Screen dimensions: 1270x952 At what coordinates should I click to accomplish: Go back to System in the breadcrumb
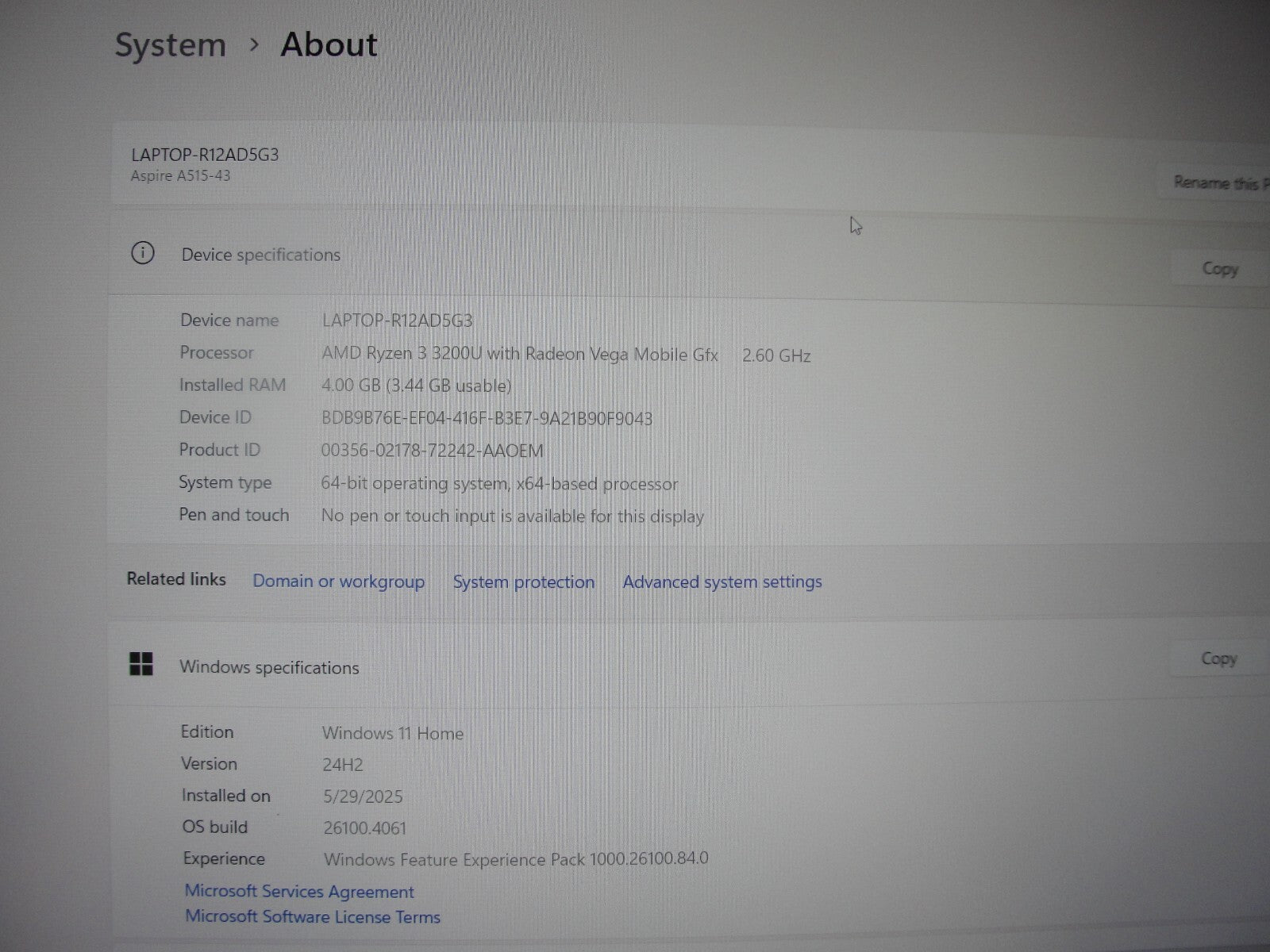tap(171, 44)
